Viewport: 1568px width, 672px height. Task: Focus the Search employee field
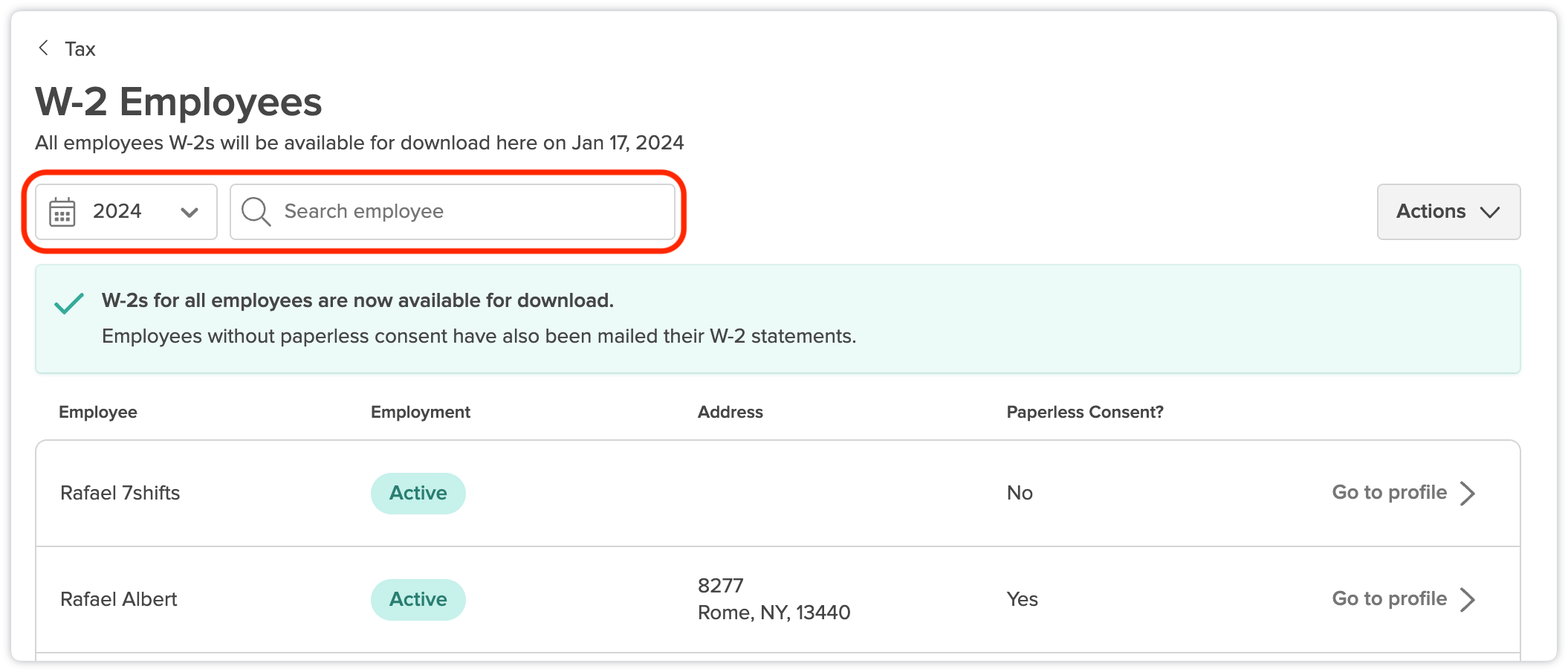pyautogui.click(x=453, y=212)
